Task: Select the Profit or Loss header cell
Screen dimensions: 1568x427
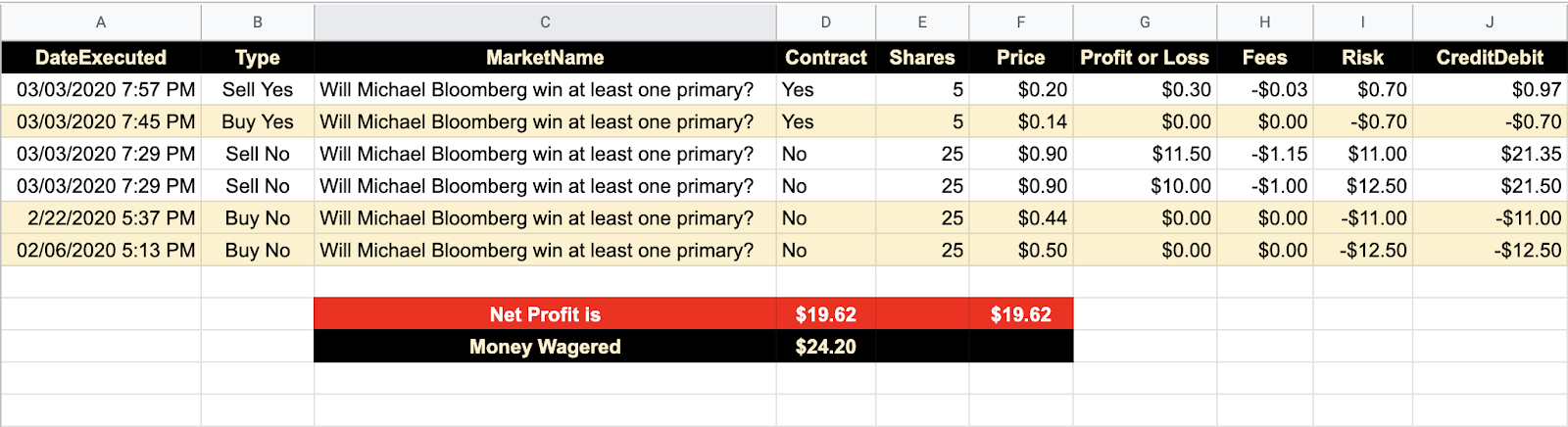Action: click(x=1145, y=58)
